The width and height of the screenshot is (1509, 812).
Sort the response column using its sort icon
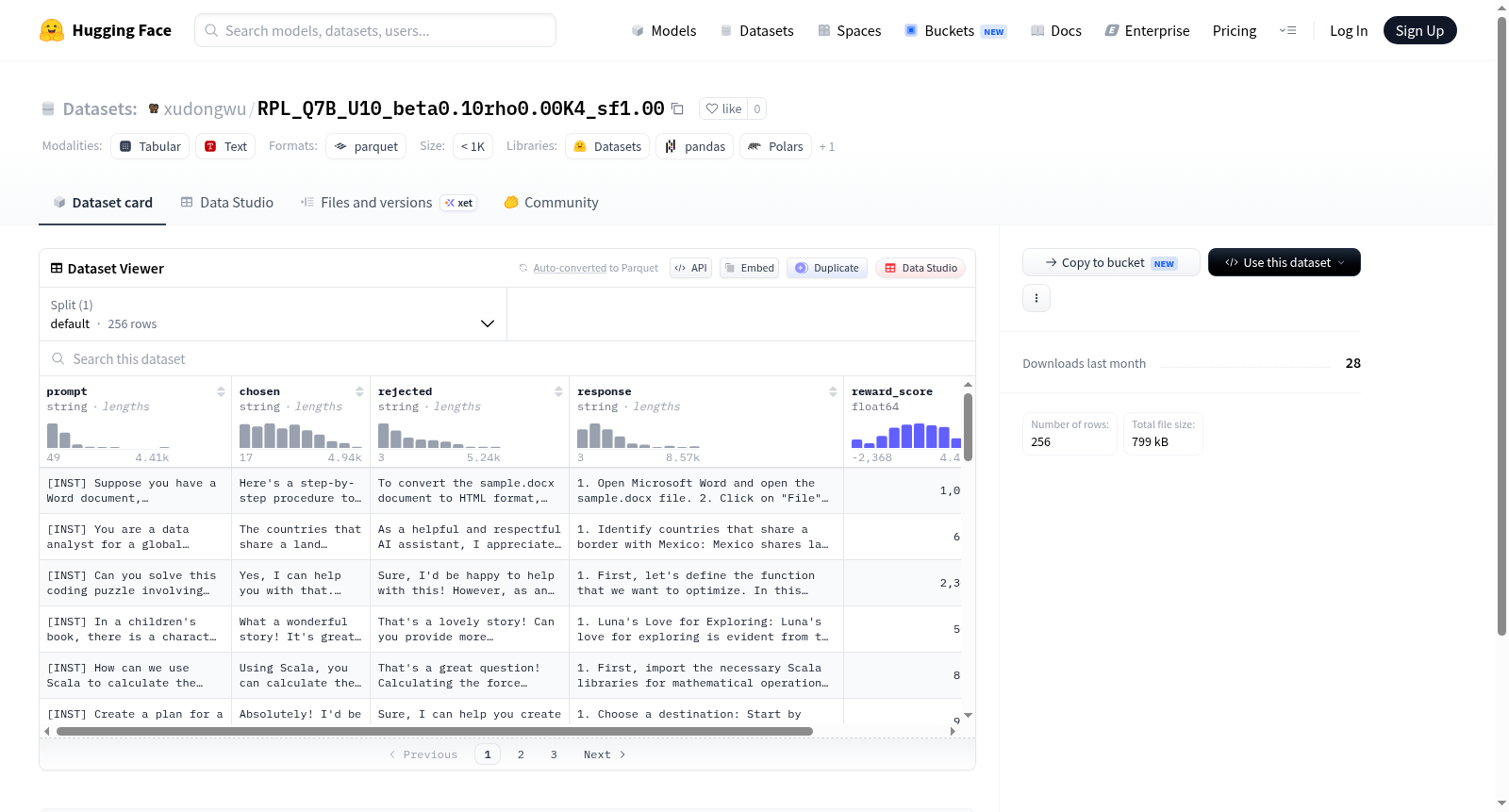[833, 391]
